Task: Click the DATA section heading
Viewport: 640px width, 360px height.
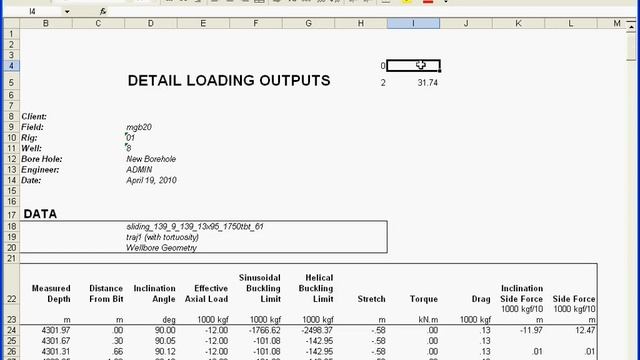Action: coord(40,214)
